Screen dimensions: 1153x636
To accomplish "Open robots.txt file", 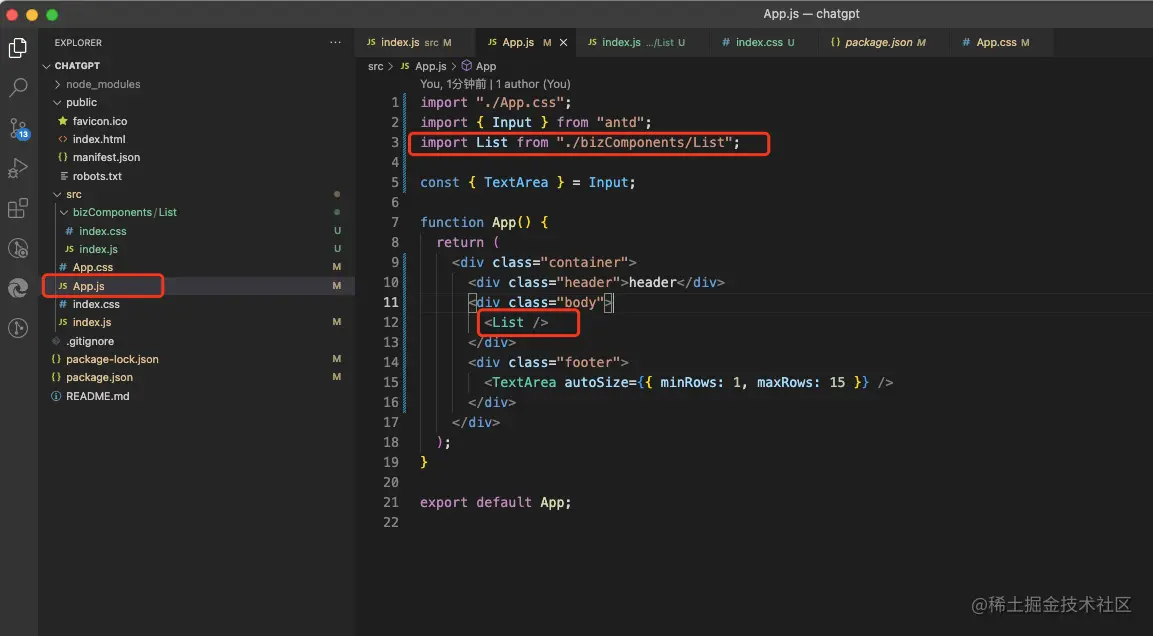I will (x=97, y=176).
